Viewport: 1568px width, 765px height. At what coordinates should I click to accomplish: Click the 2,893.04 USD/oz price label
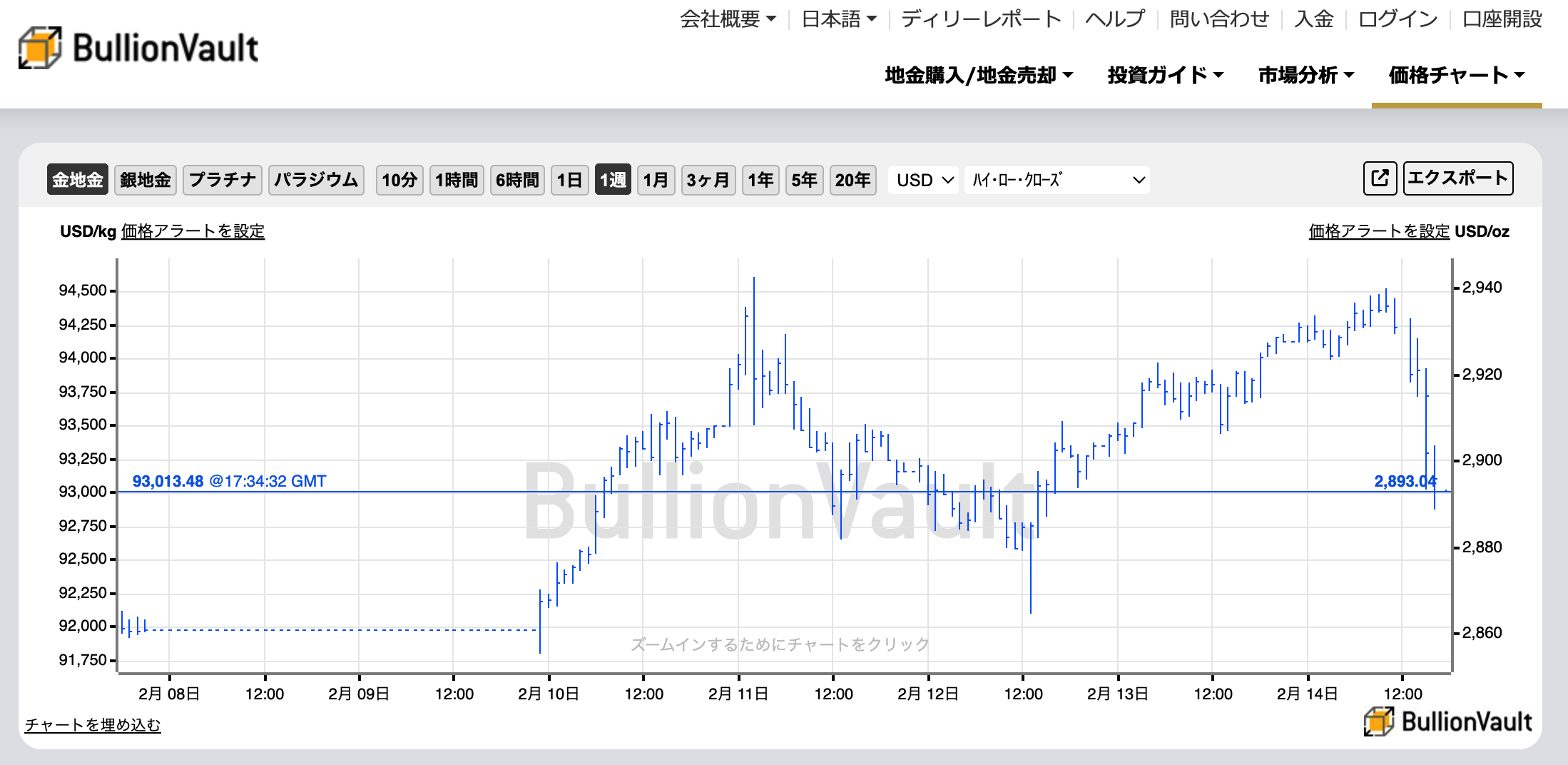1405,481
